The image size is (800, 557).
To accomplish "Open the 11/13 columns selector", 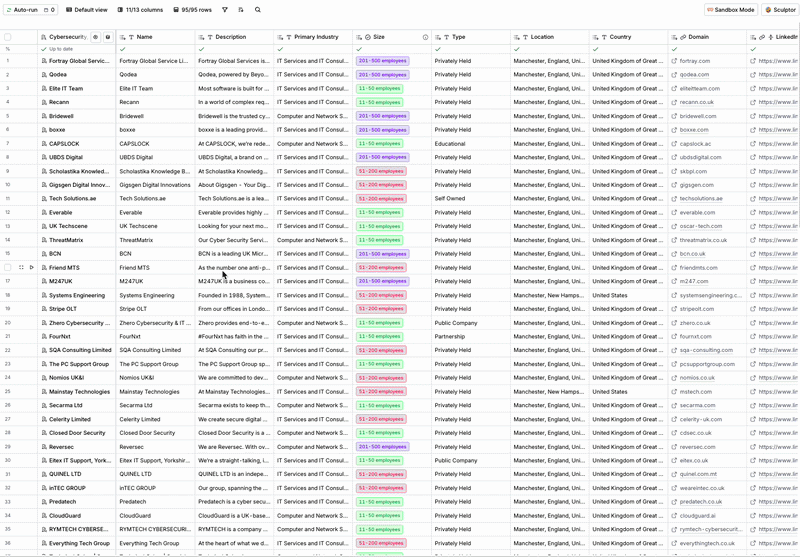I will [x=140, y=10].
